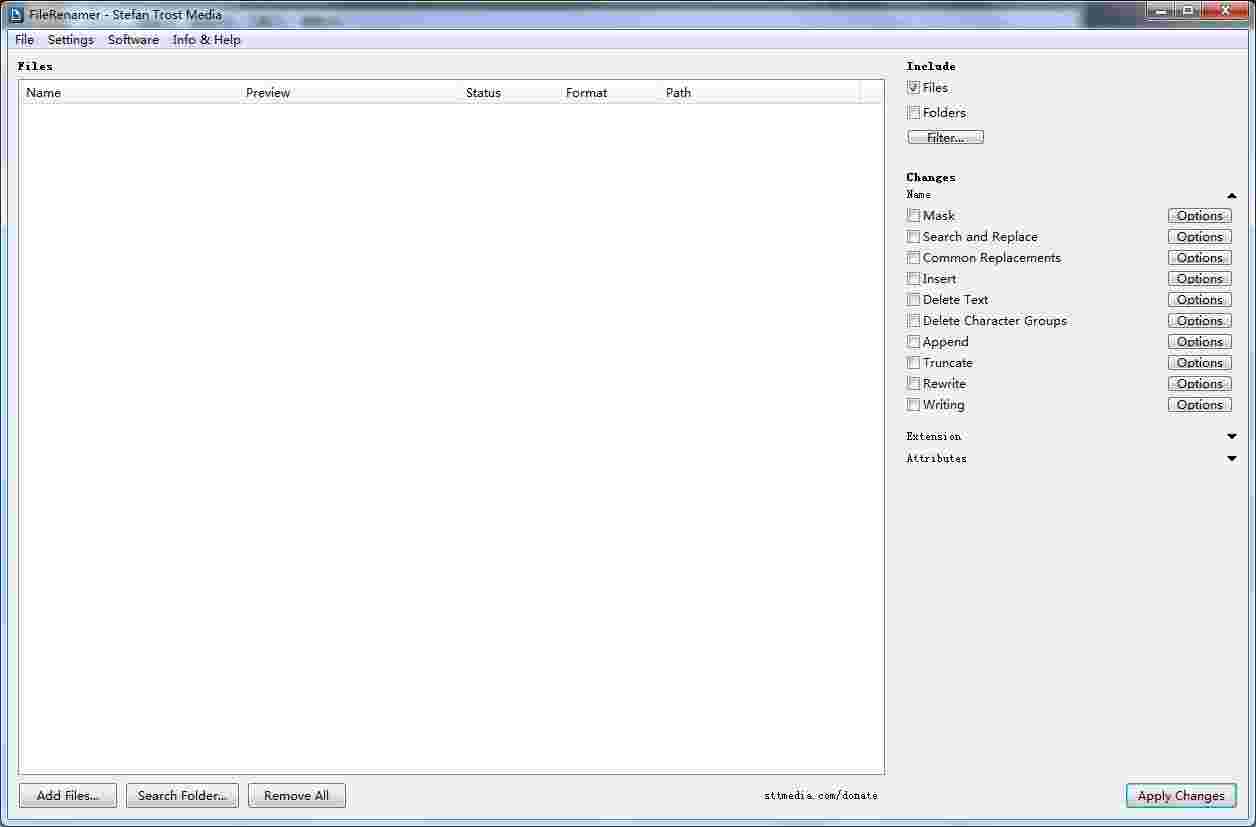
Task: Open the Settings menu
Action: [x=71, y=40]
